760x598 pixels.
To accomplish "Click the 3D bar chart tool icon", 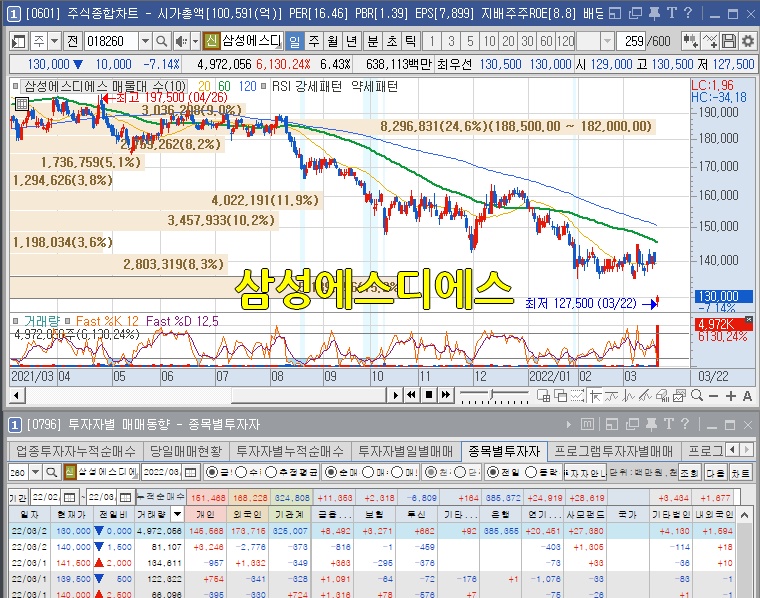I will click(662, 396).
